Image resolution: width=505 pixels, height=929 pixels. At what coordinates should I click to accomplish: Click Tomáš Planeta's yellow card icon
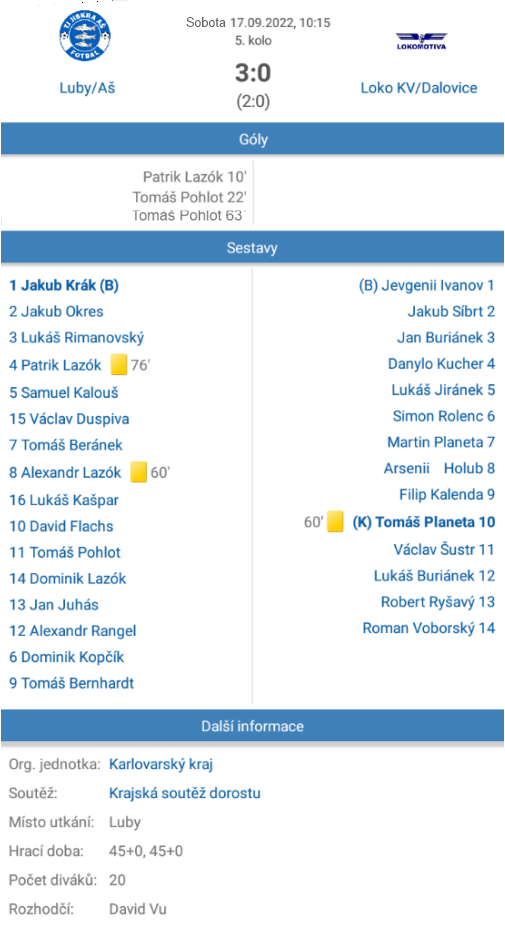(335, 522)
